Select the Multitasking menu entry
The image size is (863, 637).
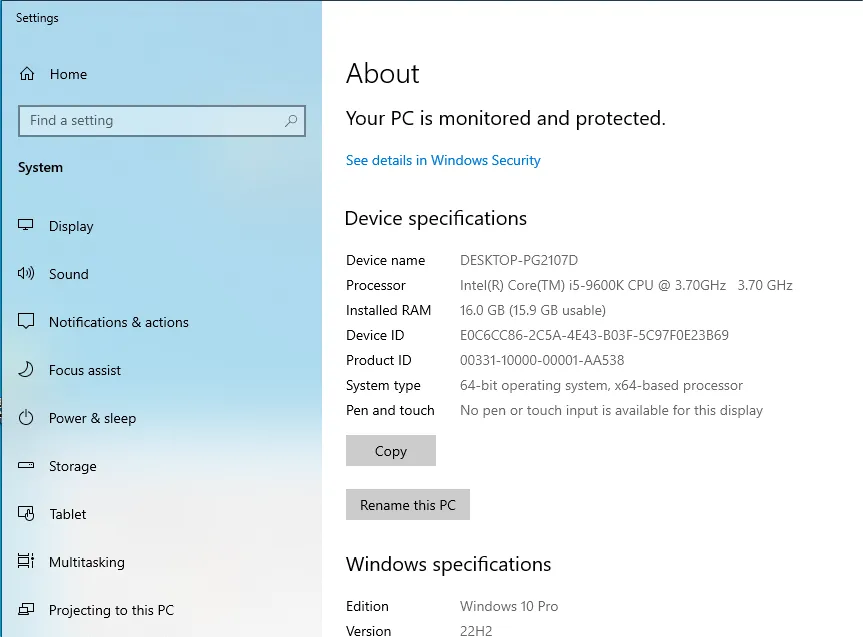tap(87, 562)
